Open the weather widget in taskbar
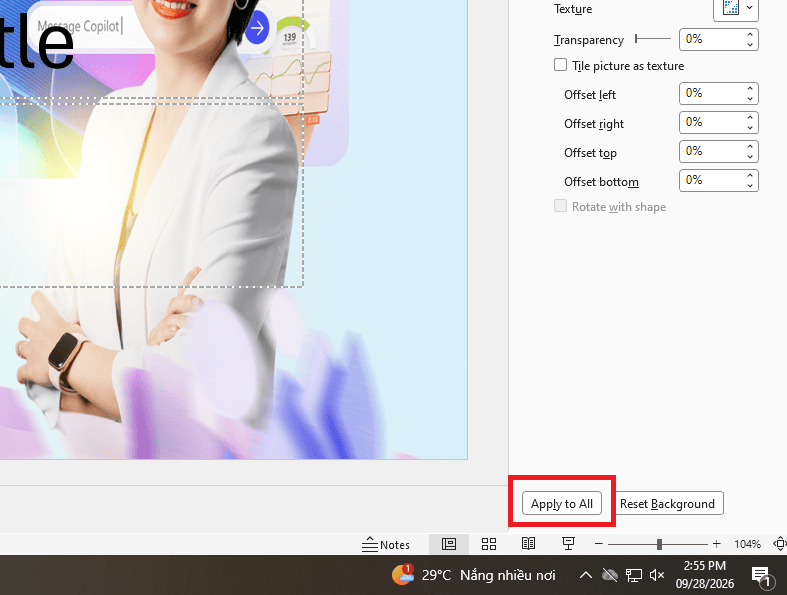The height and width of the screenshot is (595, 787). tap(473, 575)
